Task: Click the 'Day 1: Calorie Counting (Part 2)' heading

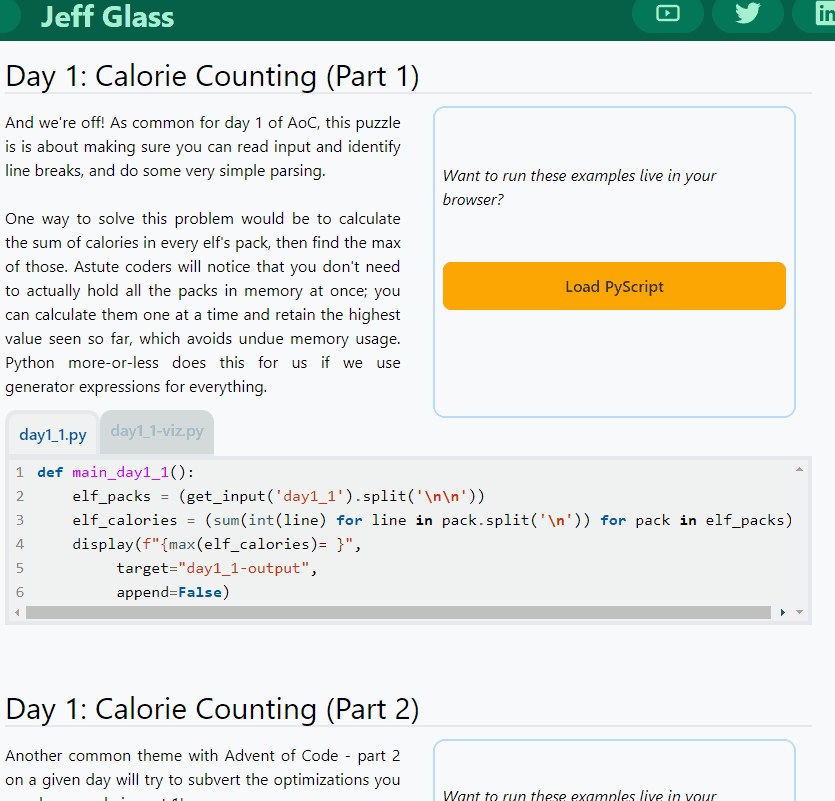Action: click(x=212, y=709)
